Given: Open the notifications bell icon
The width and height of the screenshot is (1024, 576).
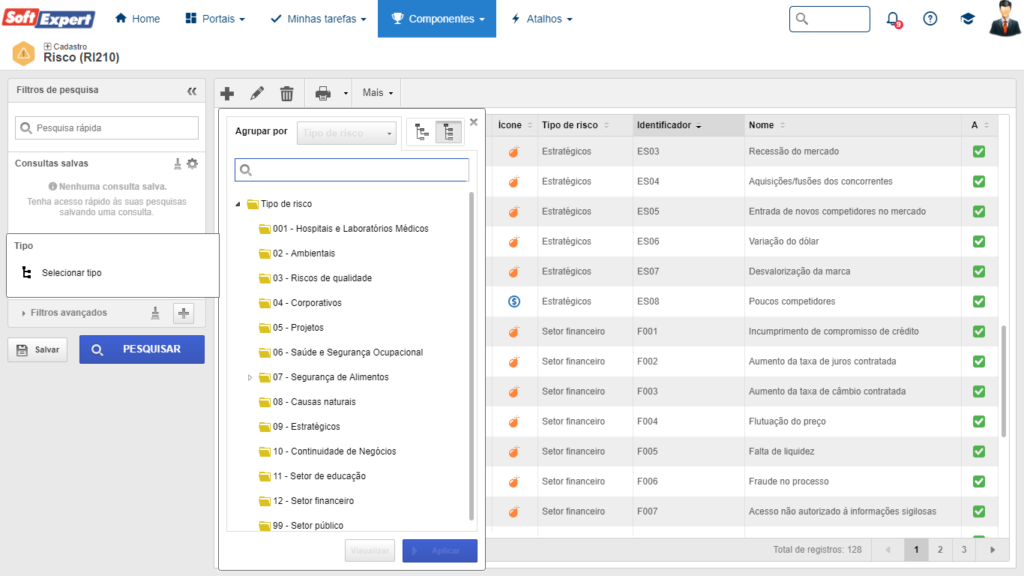Looking at the screenshot, I should (894, 19).
